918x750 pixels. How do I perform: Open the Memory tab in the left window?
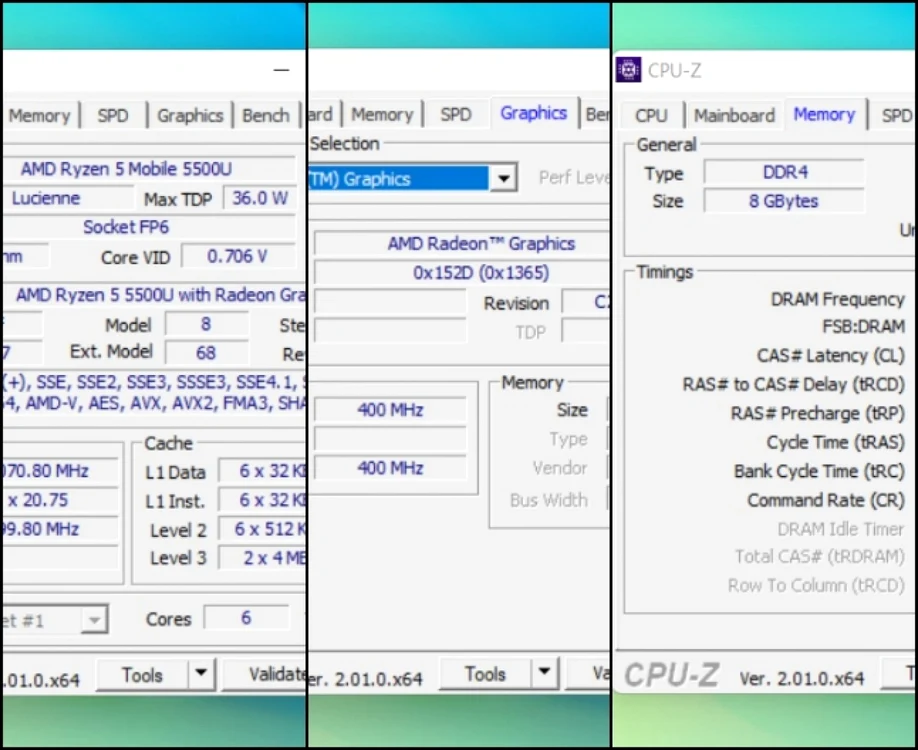40,115
